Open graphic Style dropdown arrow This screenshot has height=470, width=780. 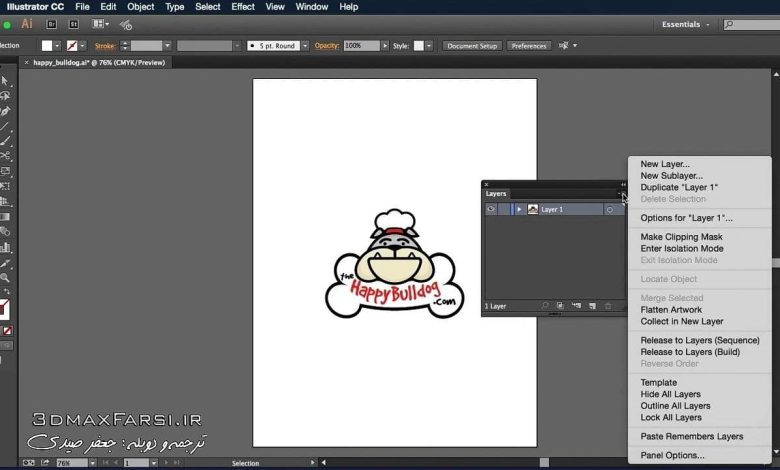[x=429, y=46]
